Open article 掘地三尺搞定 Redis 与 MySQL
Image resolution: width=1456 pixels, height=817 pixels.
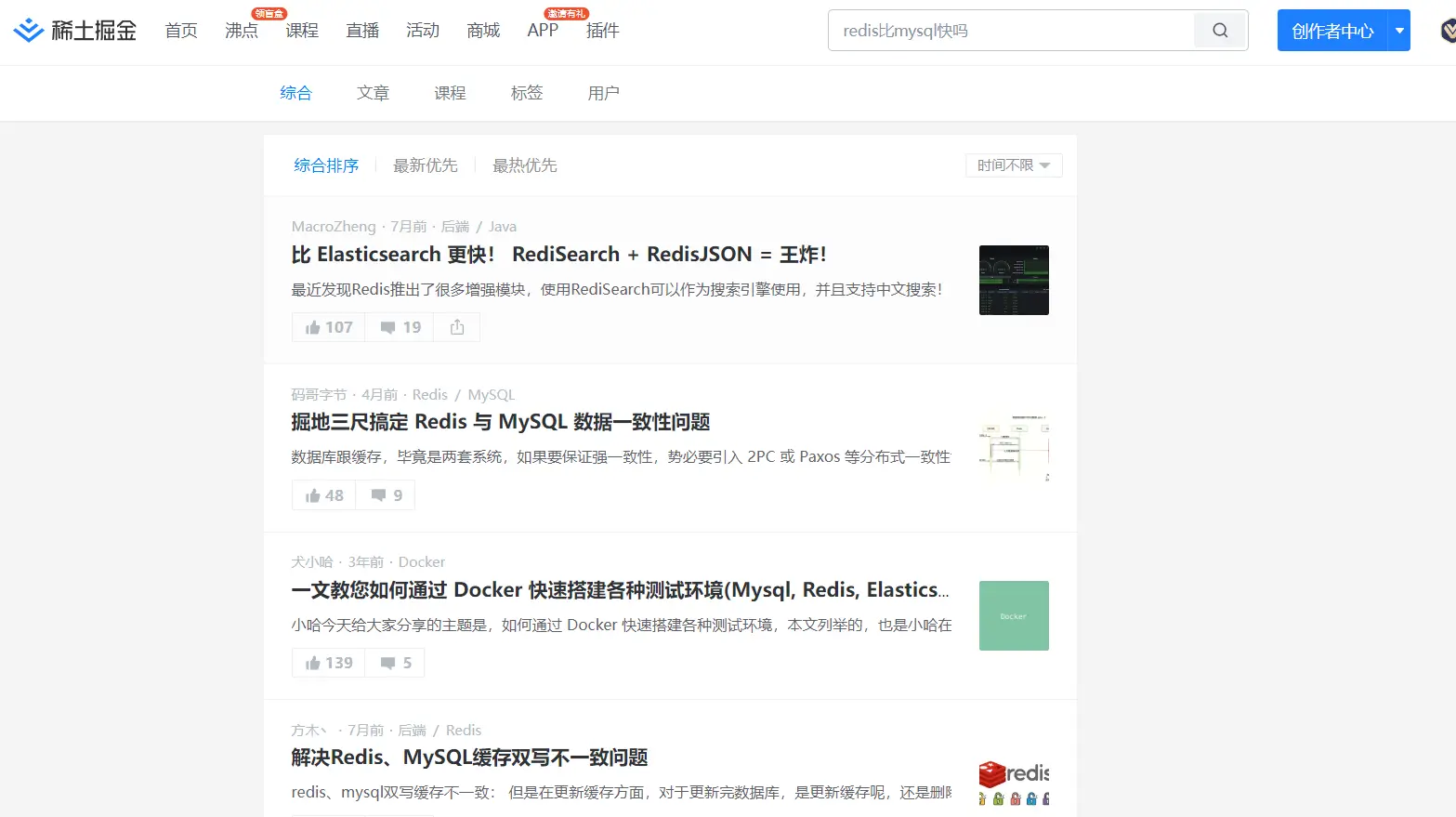tap(501, 422)
